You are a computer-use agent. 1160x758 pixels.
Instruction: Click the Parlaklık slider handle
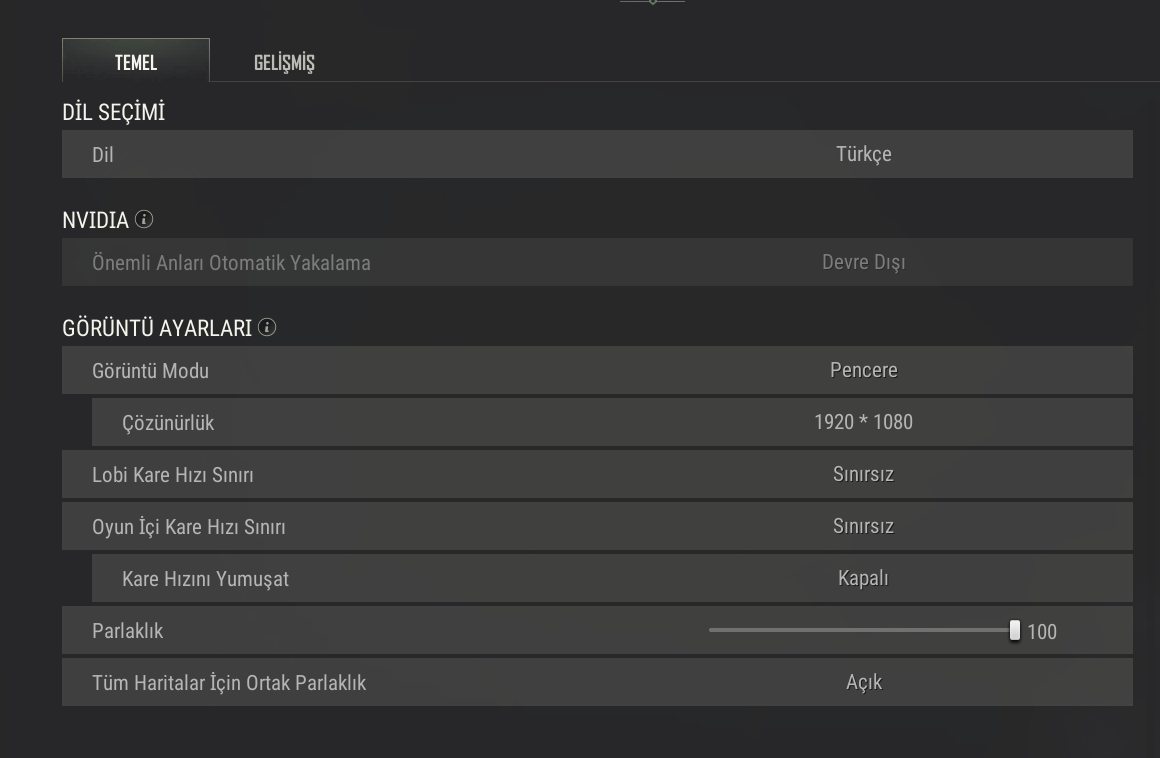click(x=1015, y=630)
